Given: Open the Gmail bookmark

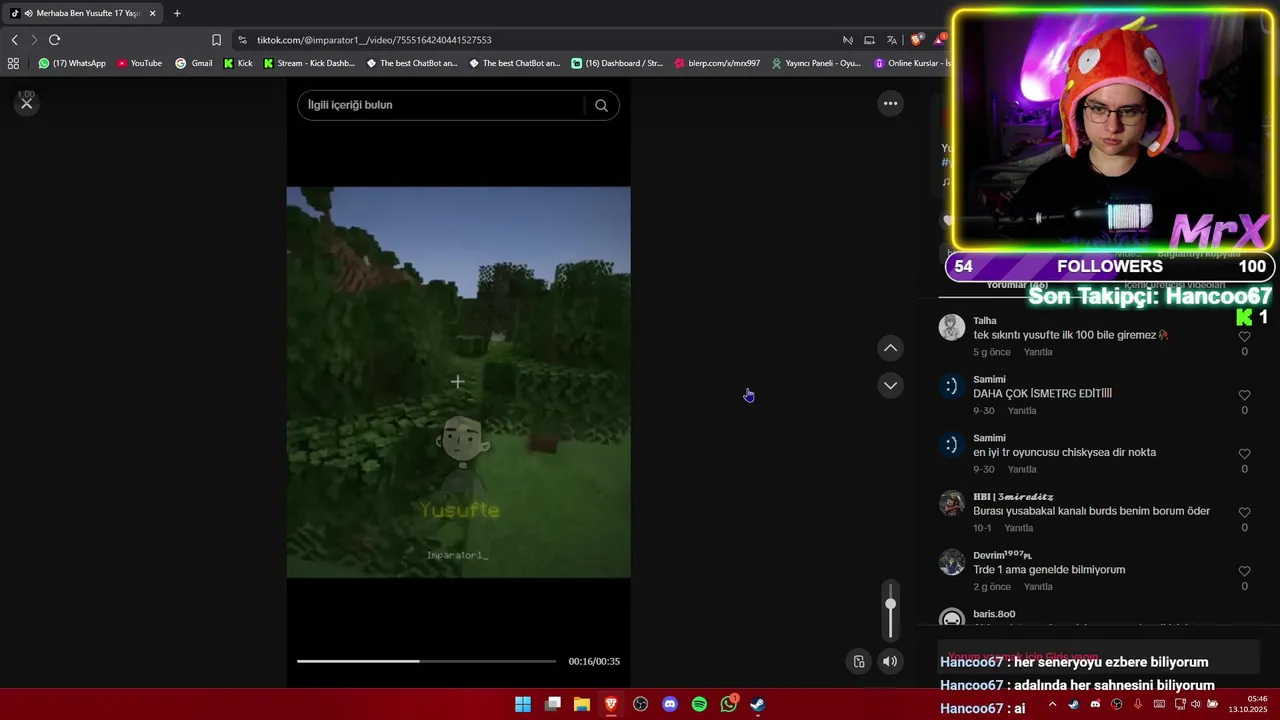Looking at the screenshot, I should click(x=194, y=63).
